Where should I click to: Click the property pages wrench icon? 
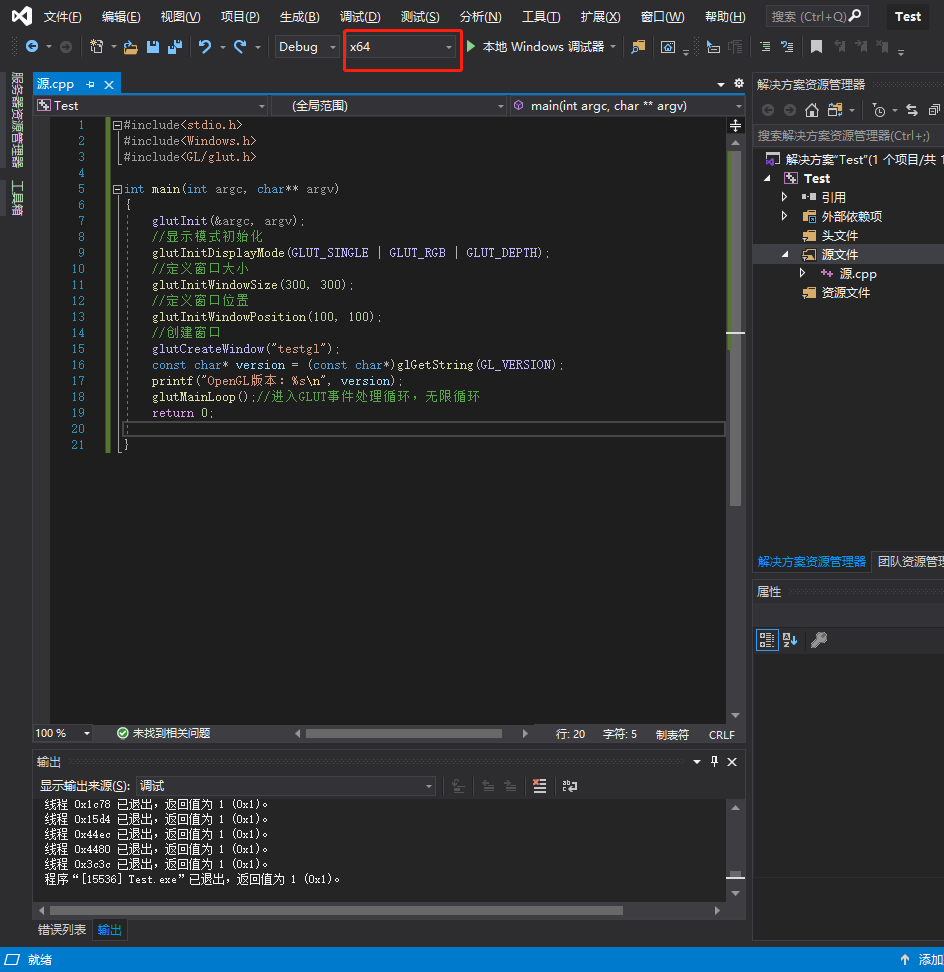[819, 640]
